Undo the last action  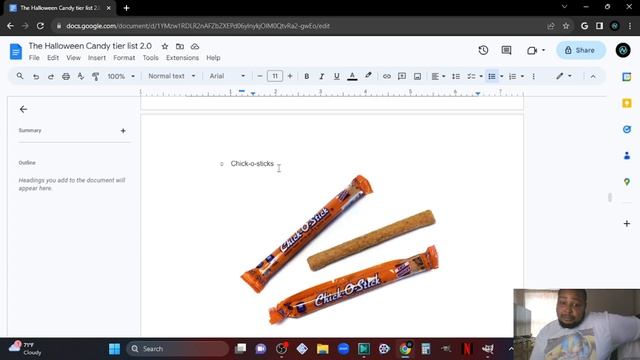(x=36, y=76)
